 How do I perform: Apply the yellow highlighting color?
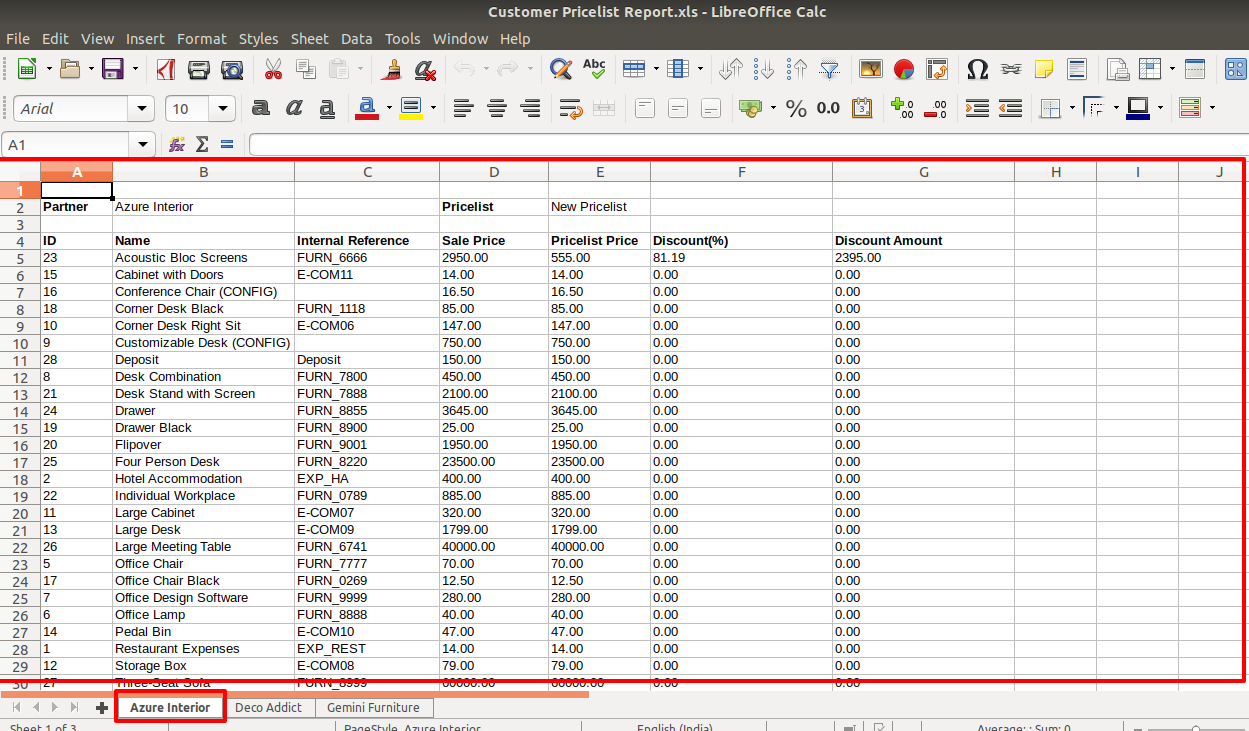pyautogui.click(x=411, y=108)
